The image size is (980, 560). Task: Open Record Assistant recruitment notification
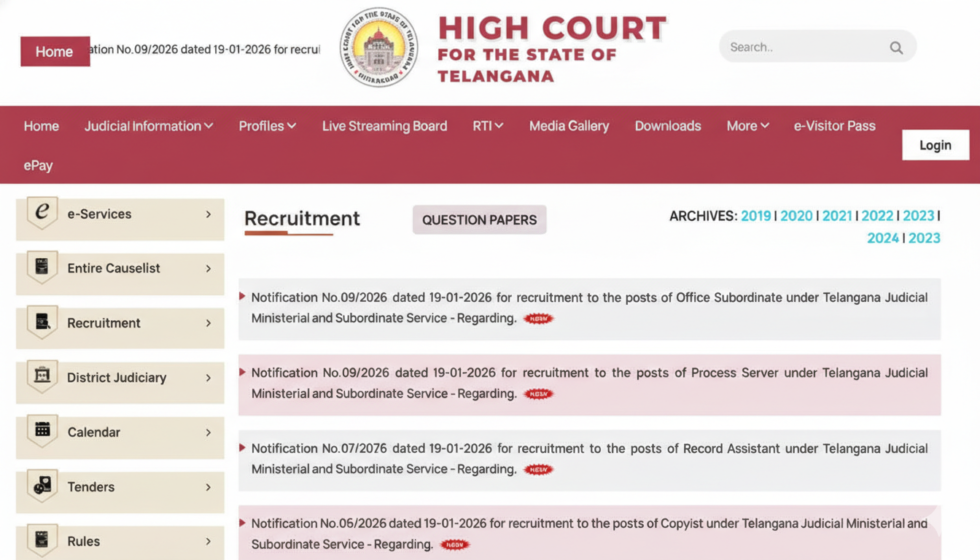589,459
